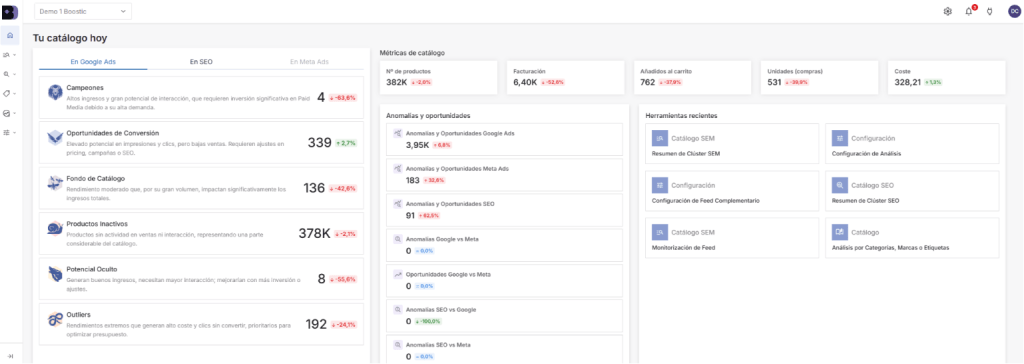Click the Métricas de catálogo heading
This screenshot has width=1024, height=364.
click(x=413, y=52)
